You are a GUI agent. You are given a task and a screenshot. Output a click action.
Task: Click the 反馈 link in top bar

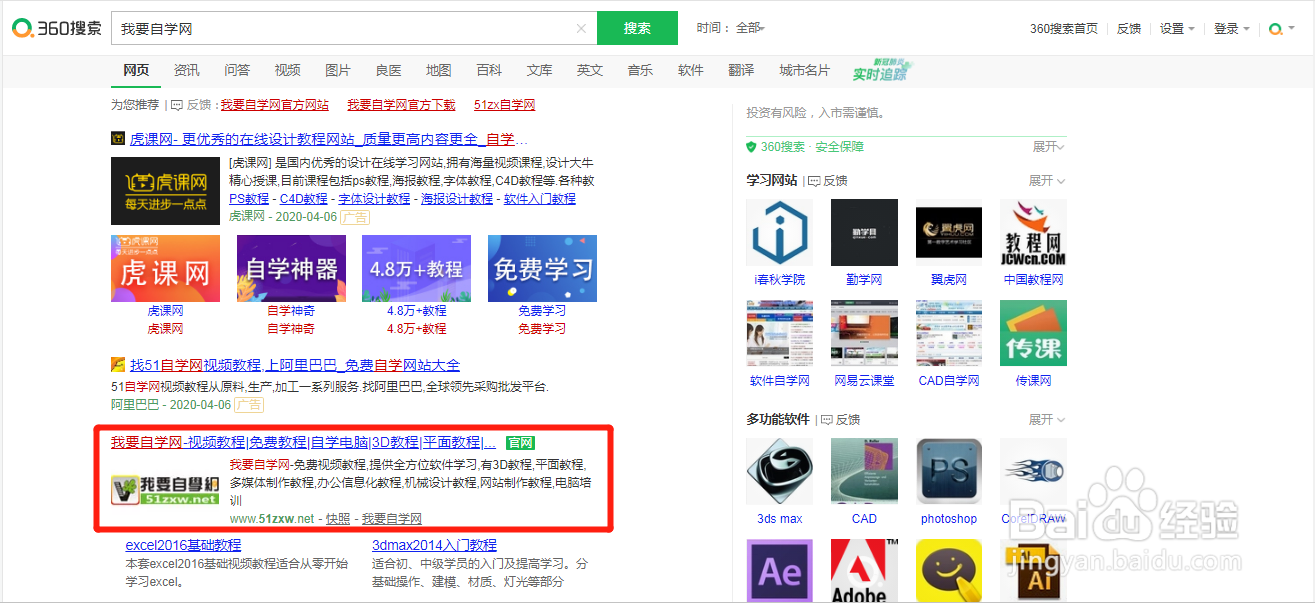(x=1129, y=29)
